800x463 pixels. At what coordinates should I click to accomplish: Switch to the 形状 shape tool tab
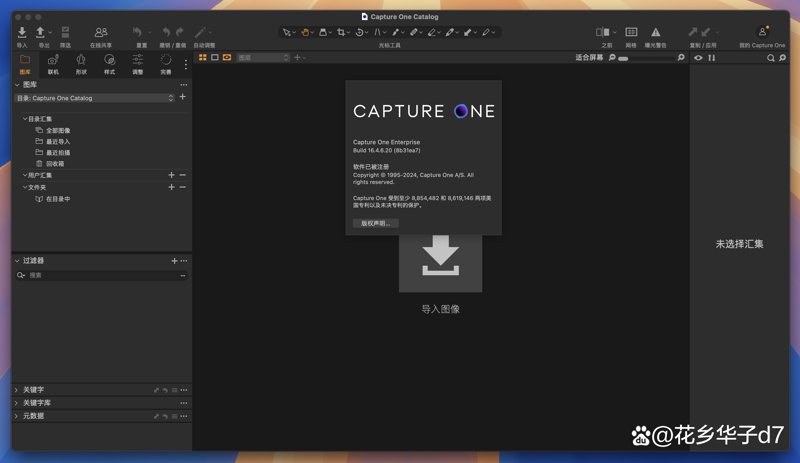click(81, 64)
